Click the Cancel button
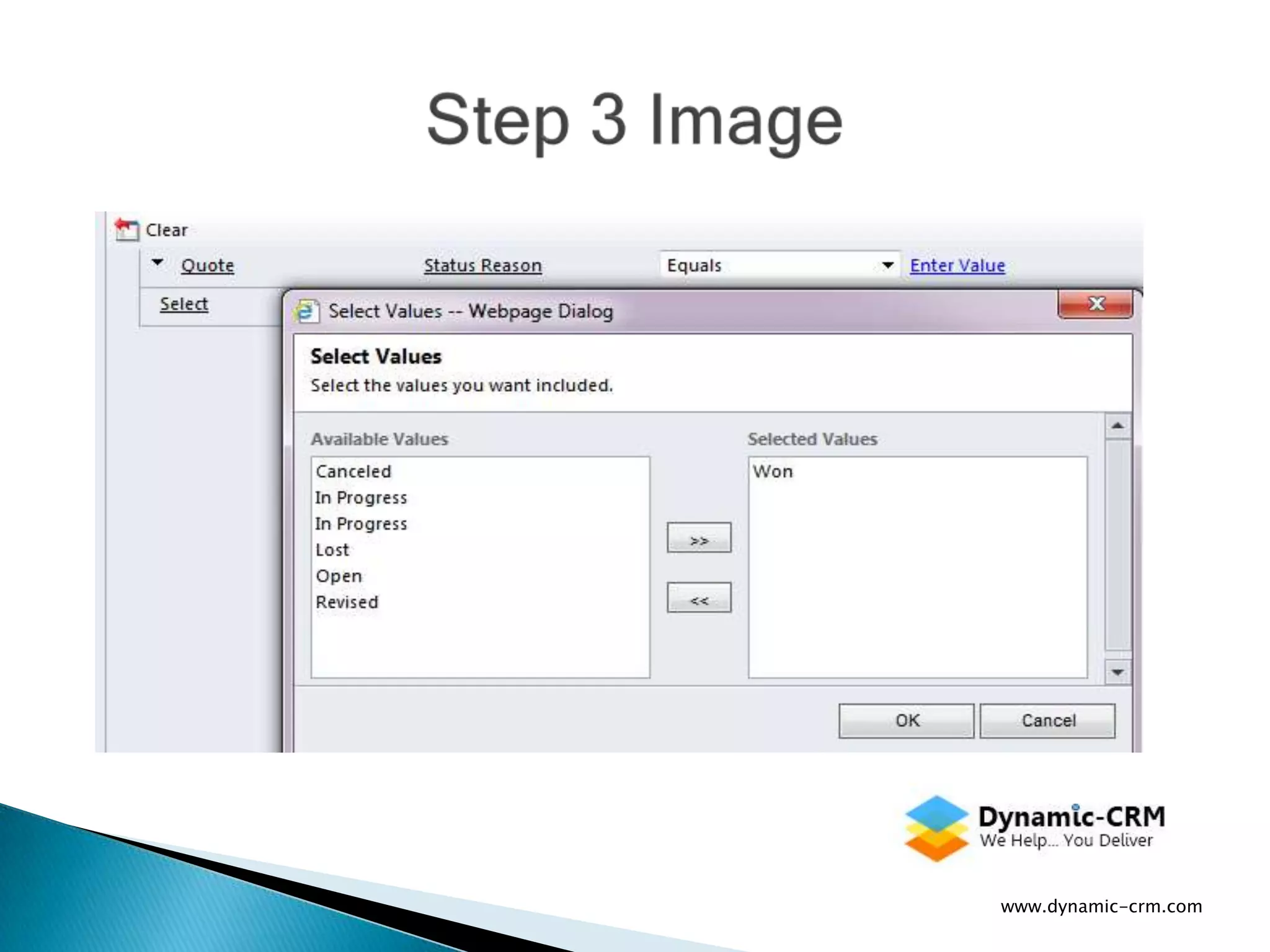The height and width of the screenshot is (952, 1270). [x=1047, y=720]
